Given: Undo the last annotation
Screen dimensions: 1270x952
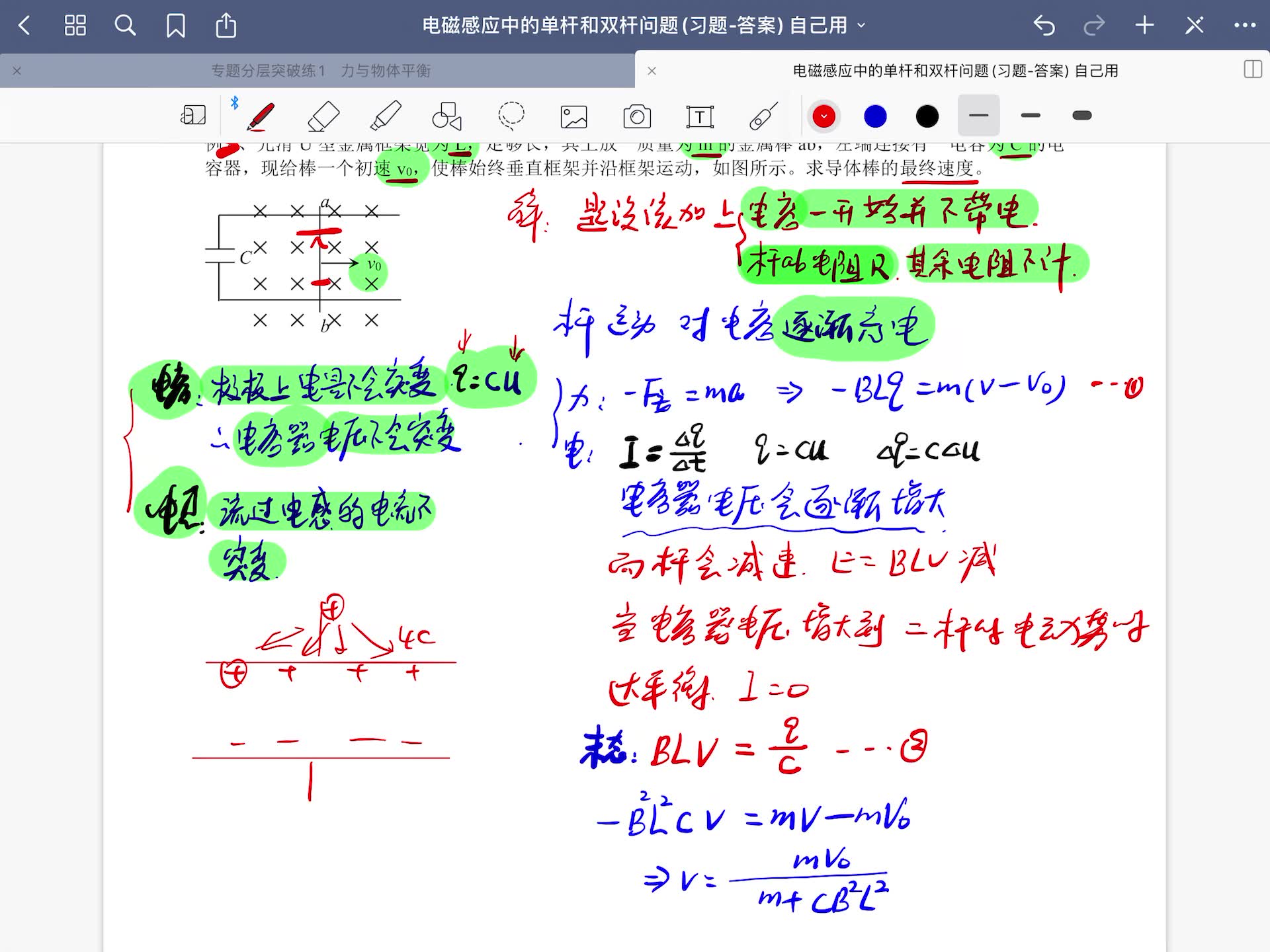Looking at the screenshot, I should coord(1044,25).
